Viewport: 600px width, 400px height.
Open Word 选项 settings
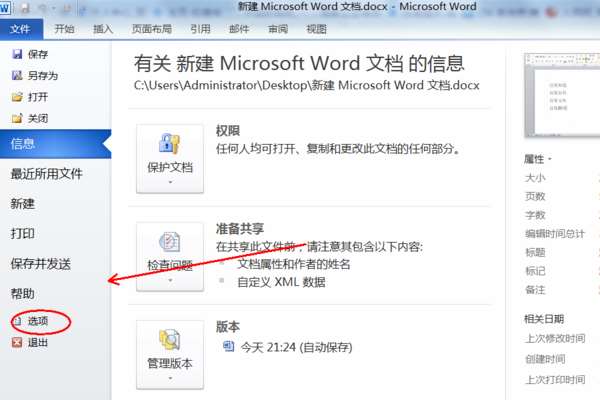[38, 321]
